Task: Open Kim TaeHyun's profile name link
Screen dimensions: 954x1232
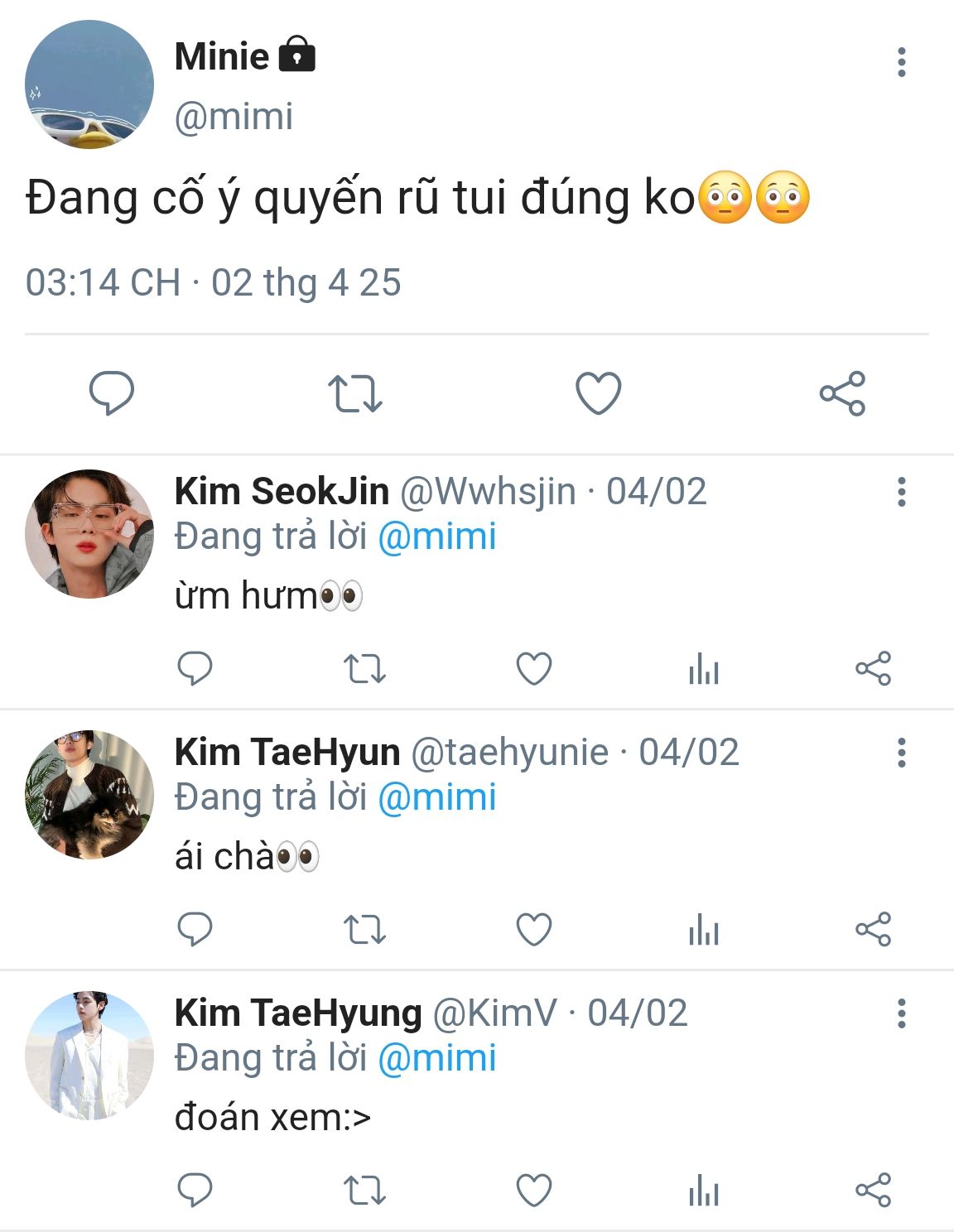Action: pos(287,753)
